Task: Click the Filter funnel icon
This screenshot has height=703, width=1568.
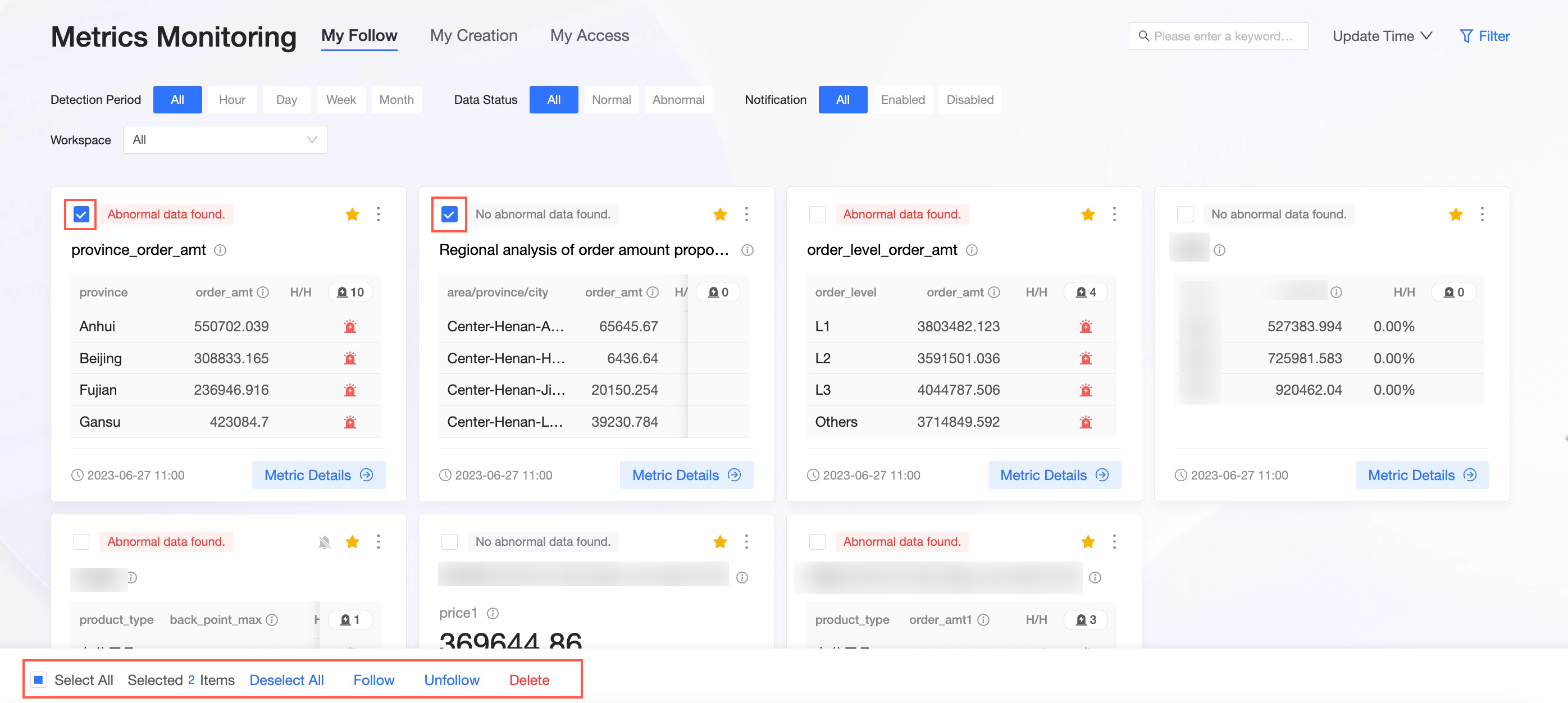Action: coord(1466,36)
